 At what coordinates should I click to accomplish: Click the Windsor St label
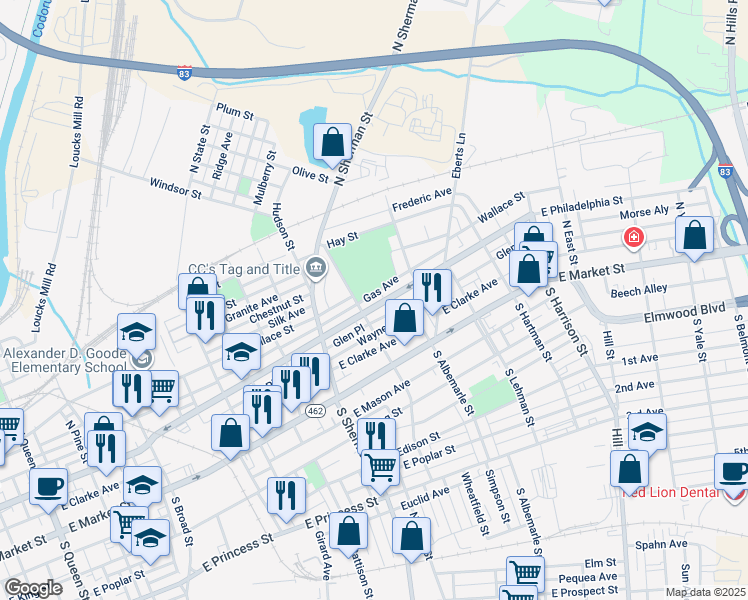[x=176, y=188]
